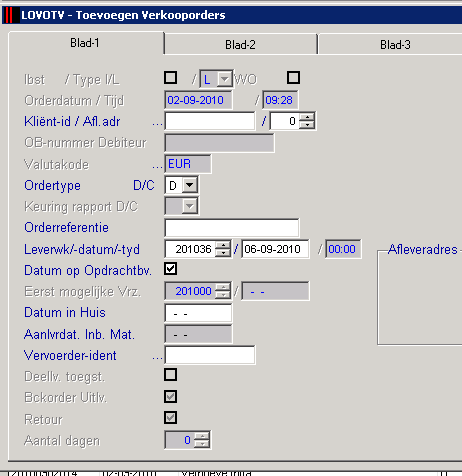Decrease the Leverwk week number spinner
The width and height of the screenshot is (462, 476).
(223, 253)
